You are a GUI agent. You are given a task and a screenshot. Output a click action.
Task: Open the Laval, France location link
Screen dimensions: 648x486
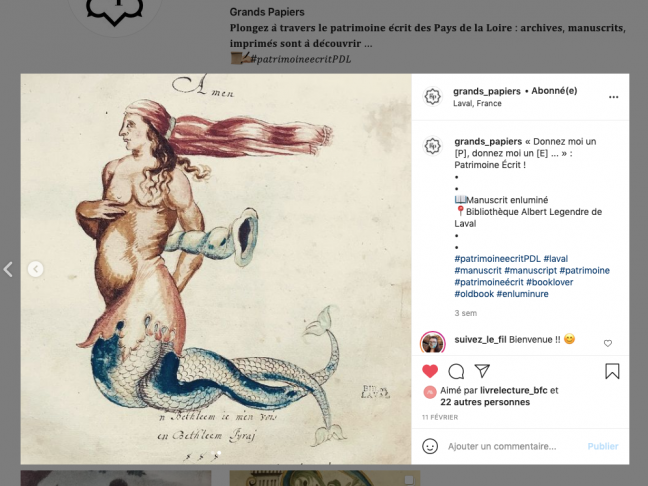click(477, 103)
